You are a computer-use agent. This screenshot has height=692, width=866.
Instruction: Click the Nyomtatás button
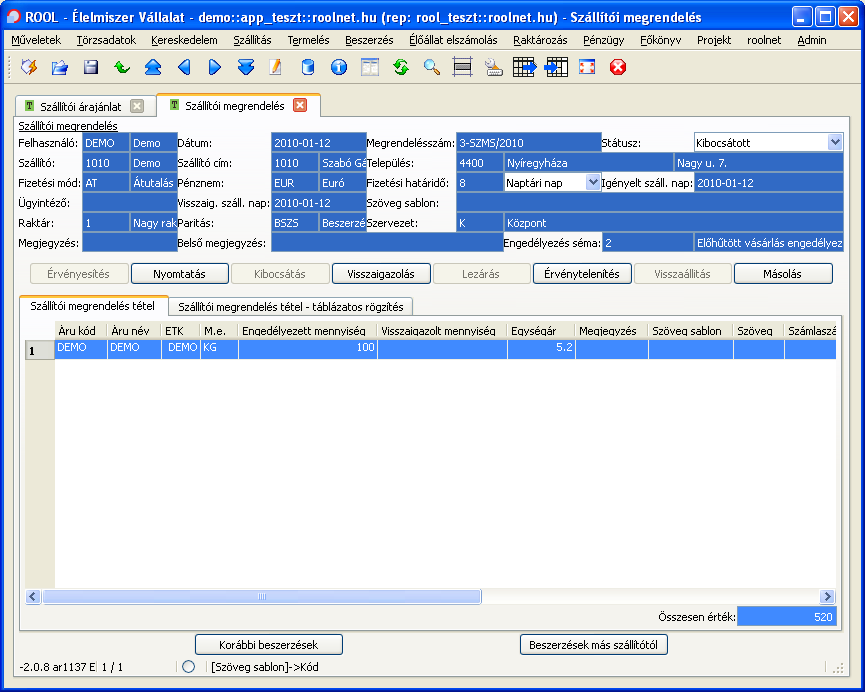point(179,274)
